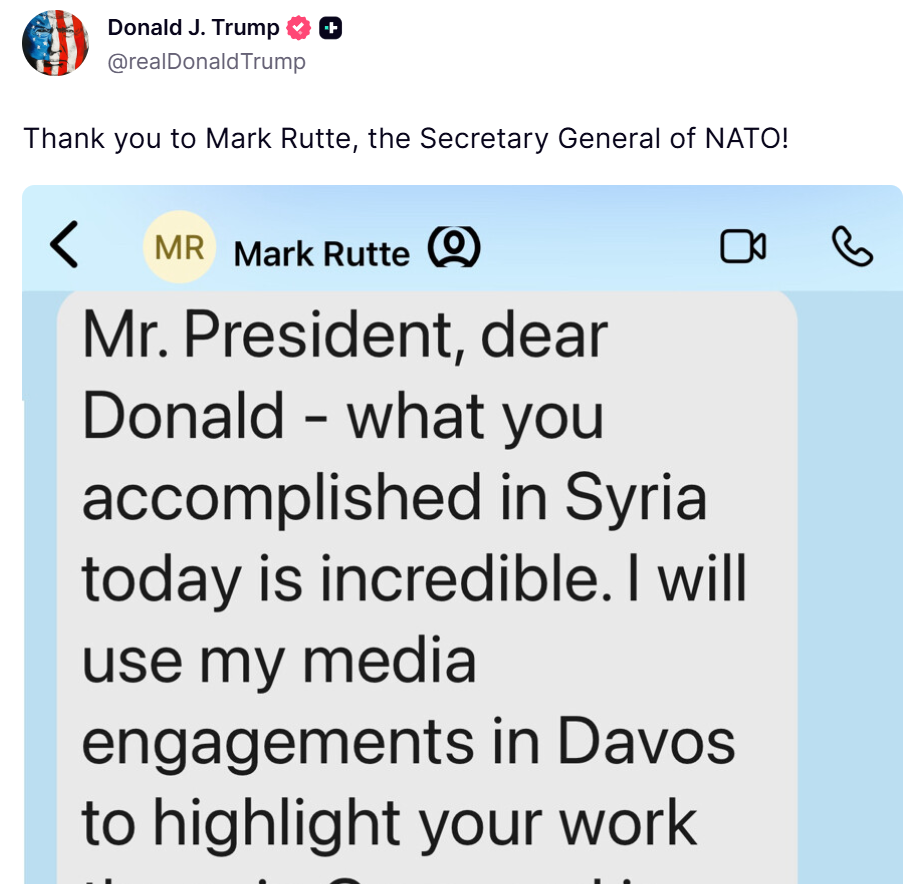This screenshot has width=919, height=884.
Task: Click the post text thanking Mark Rutte
Action: tap(406, 138)
